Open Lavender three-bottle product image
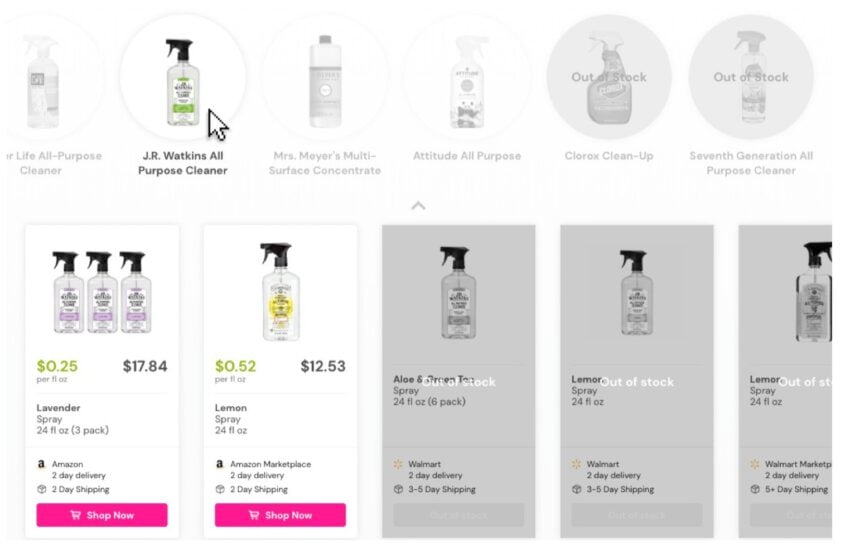 tap(102, 292)
